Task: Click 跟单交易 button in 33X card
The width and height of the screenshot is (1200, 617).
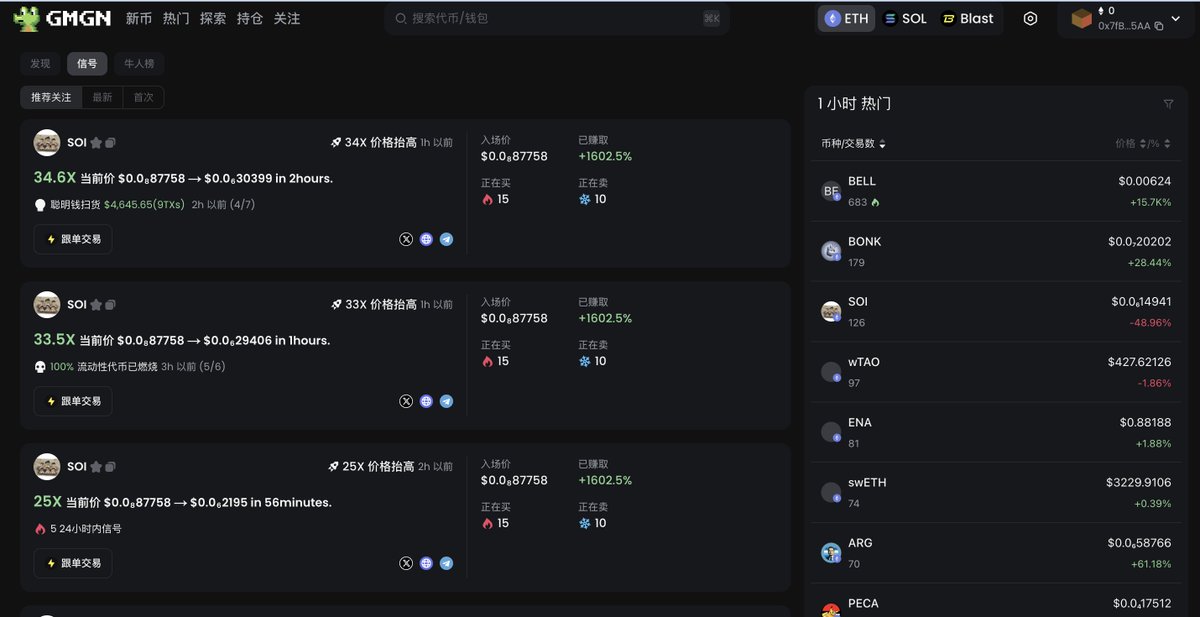Action: 73,401
